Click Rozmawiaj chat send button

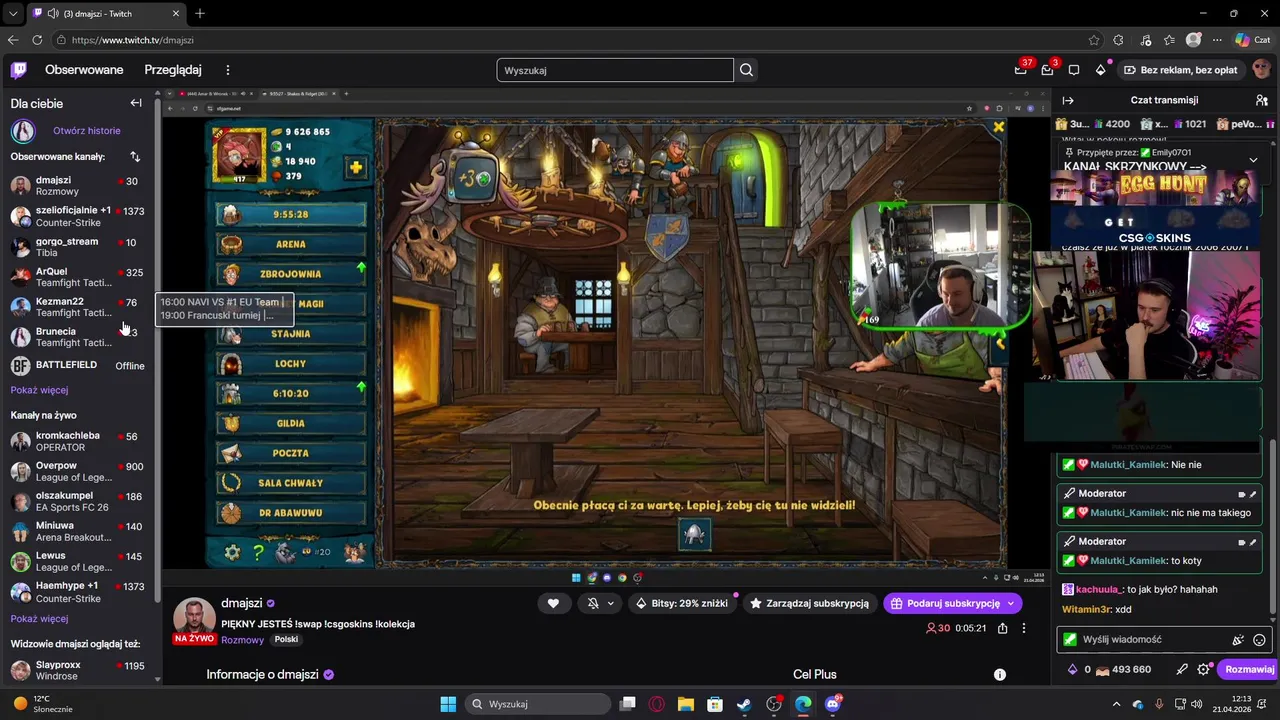pos(1249,669)
